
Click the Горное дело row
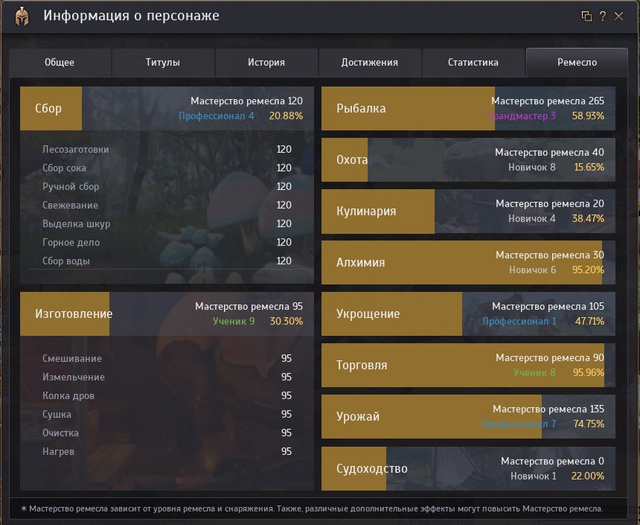(167, 242)
